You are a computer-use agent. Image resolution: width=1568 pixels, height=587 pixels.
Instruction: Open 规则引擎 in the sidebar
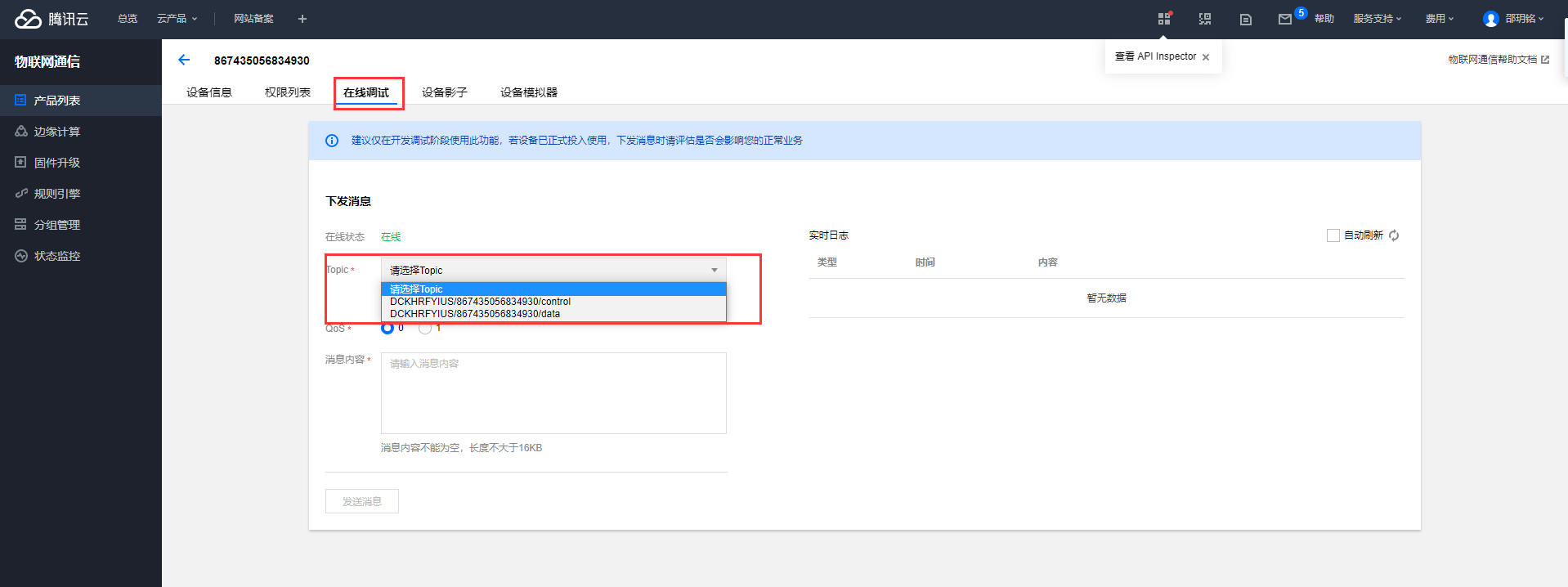point(81,194)
